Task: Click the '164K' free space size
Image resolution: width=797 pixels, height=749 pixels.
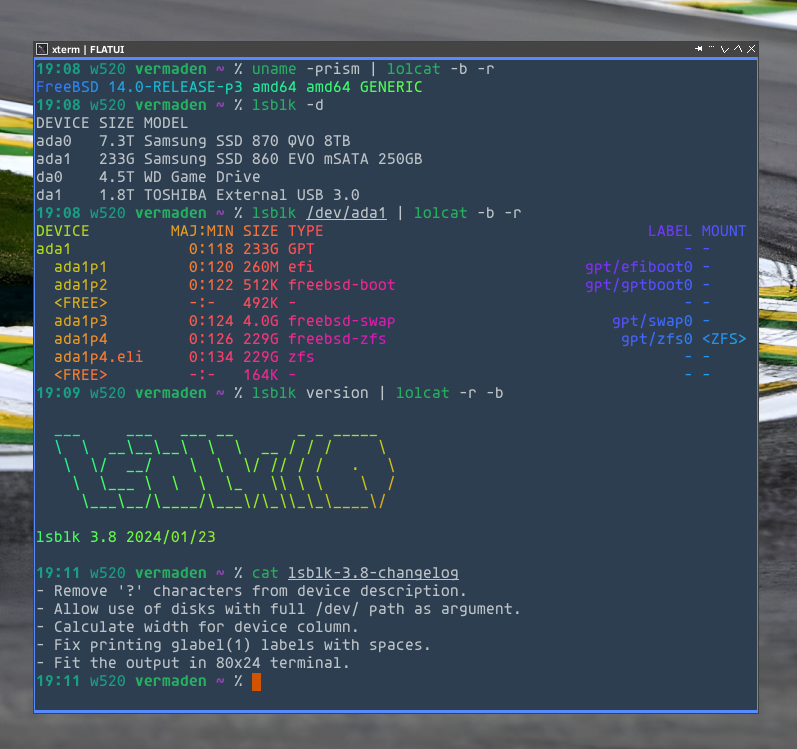Action: [260, 375]
